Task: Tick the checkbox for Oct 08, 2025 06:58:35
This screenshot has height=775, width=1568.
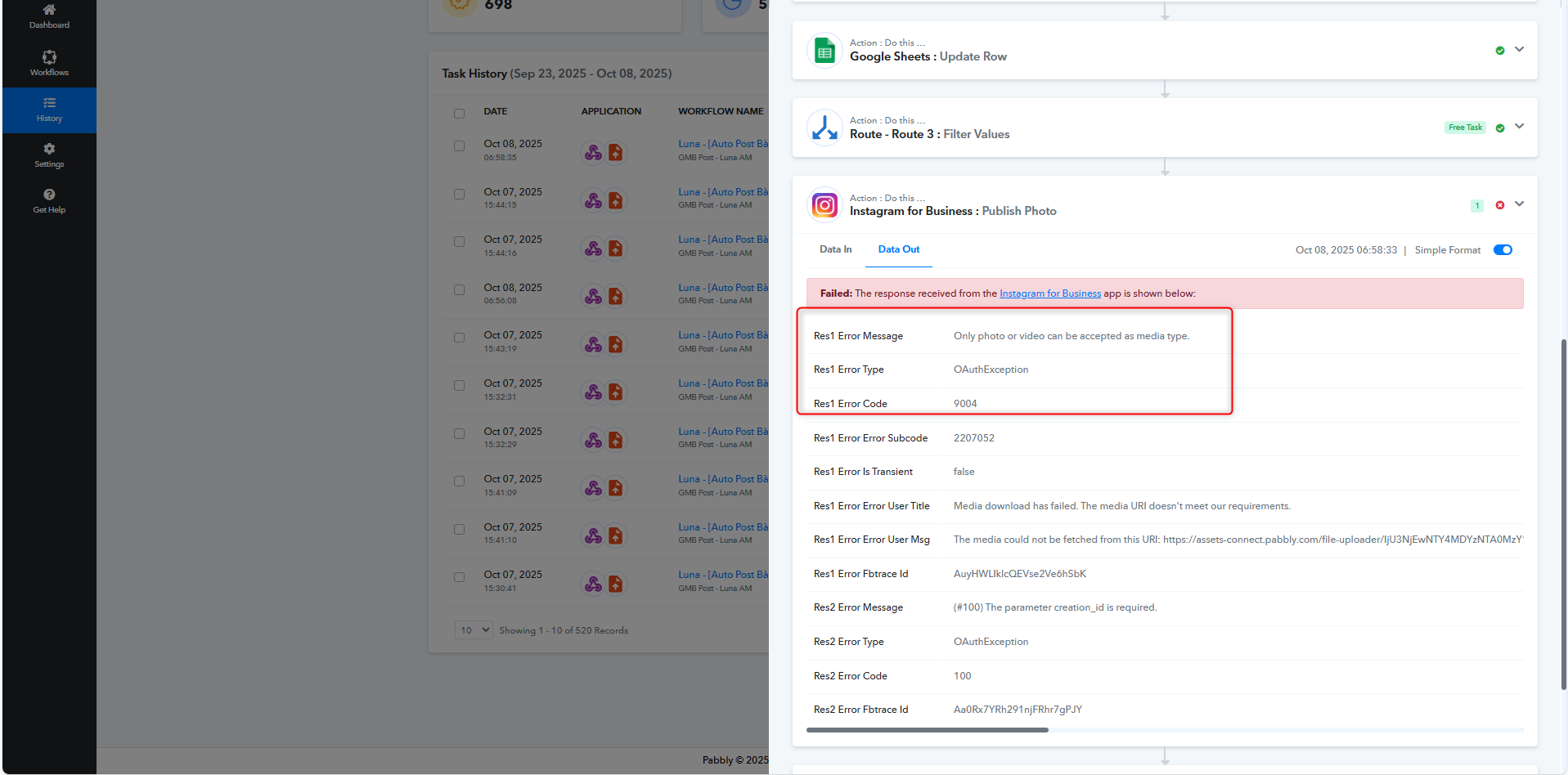Action: pos(459,146)
